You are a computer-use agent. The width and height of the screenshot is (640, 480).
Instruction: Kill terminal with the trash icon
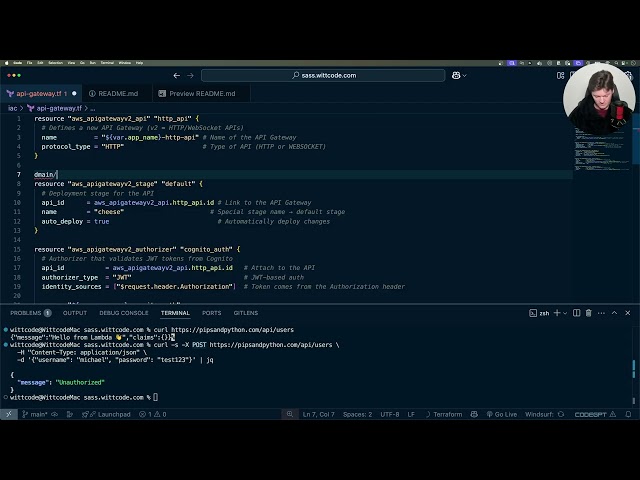click(589, 313)
